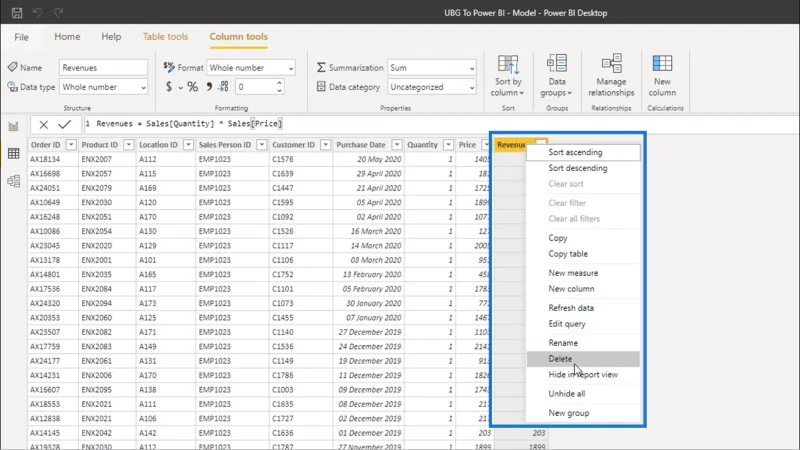800x450 pixels.
Task: Switch to Table tools tab
Action: [x=165, y=37]
